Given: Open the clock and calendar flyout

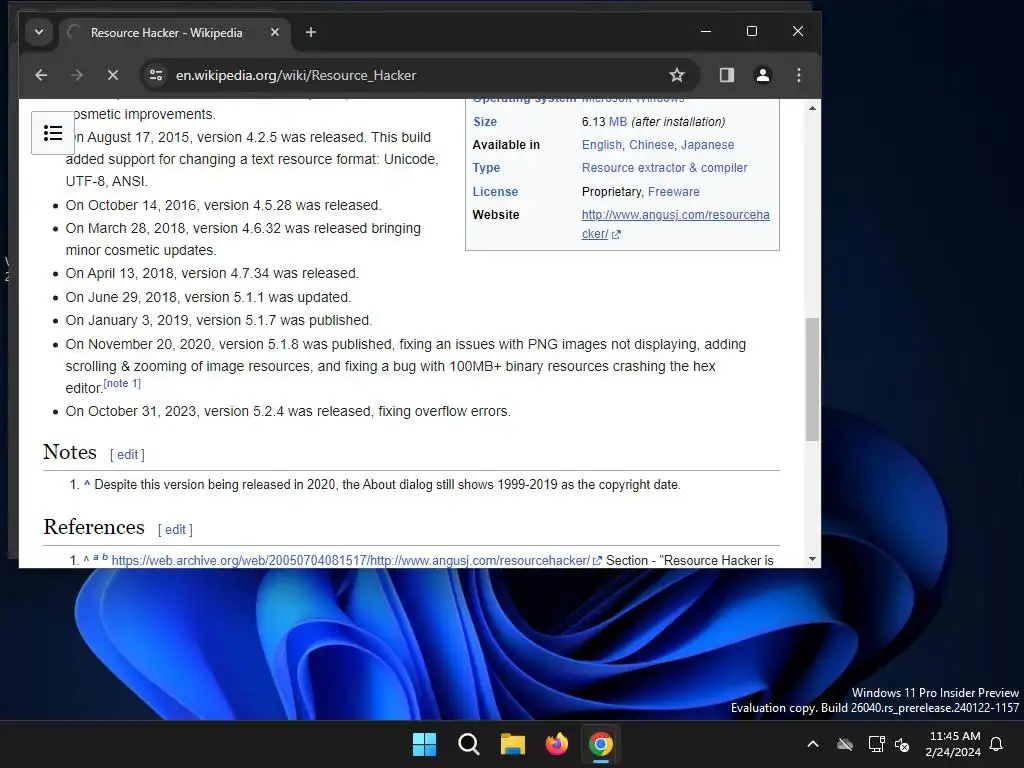Looking at the screenshot, I should point(953,744).
